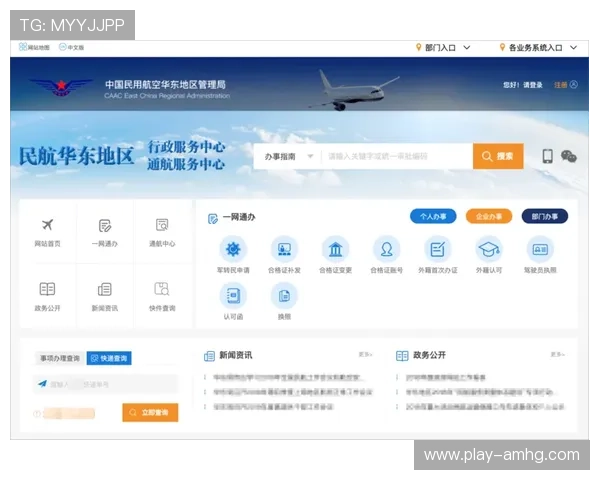Screen dimensions: 600x480
Task: Open the 办事指南 search category dropdown
Action: click(289, 156)
